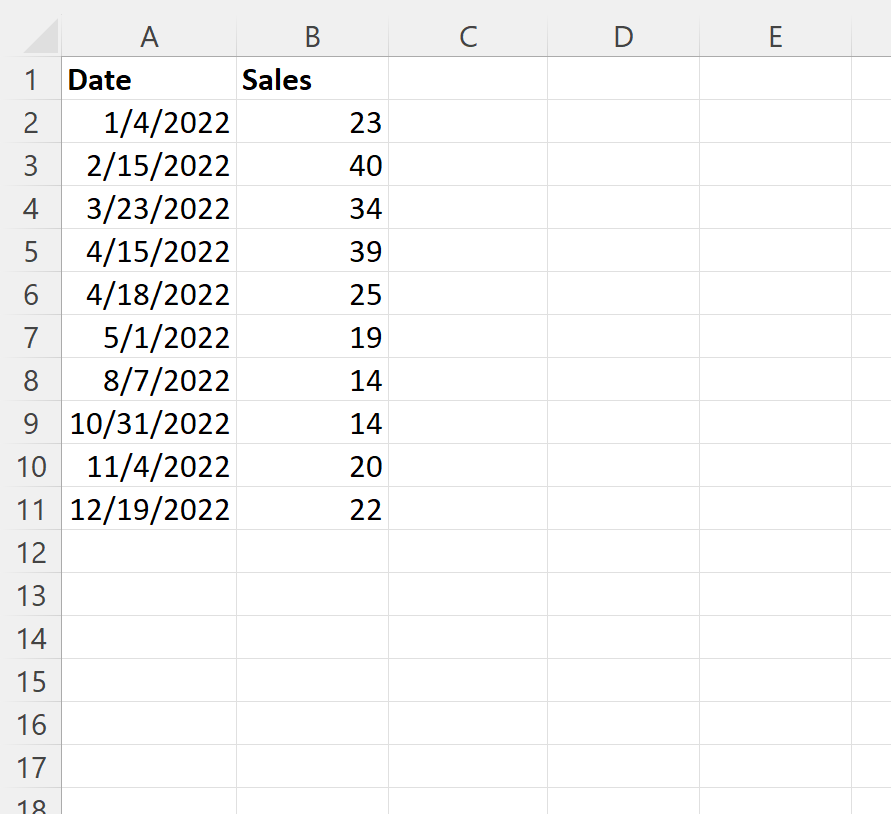The image size is (891, 814).
Task: Click the Date header cell
Action: click(149, 79)
